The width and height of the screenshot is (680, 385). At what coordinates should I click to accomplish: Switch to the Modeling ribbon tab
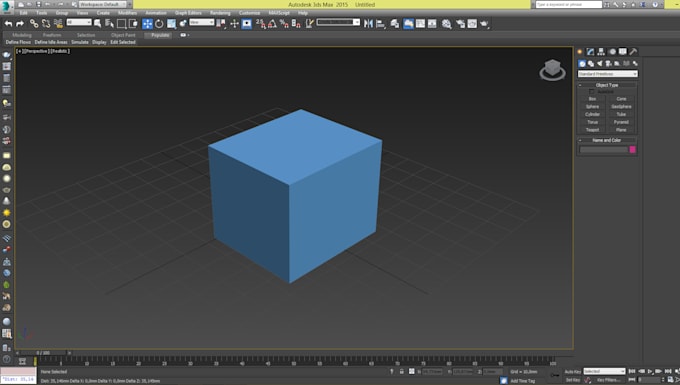(22, 35)
